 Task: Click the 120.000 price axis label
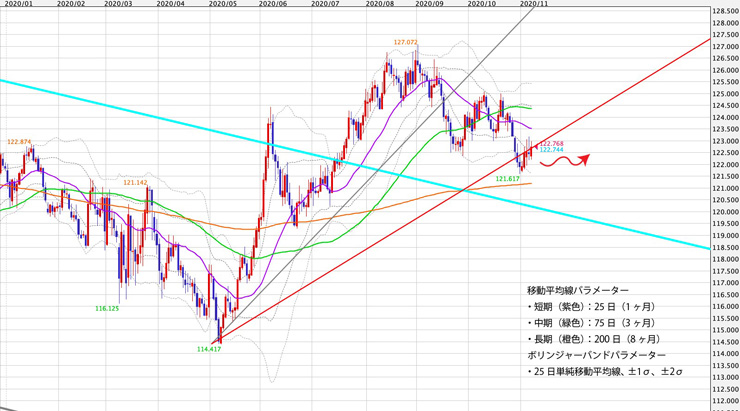pos(726,212)
